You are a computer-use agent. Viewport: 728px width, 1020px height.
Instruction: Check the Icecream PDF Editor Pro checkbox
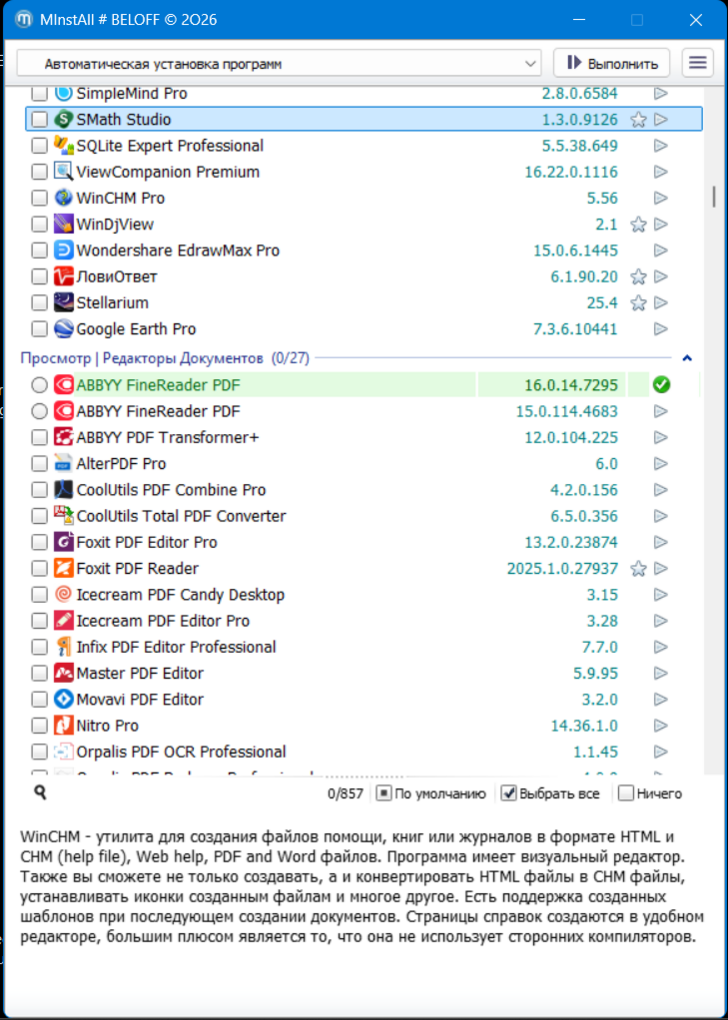point(40,621)
